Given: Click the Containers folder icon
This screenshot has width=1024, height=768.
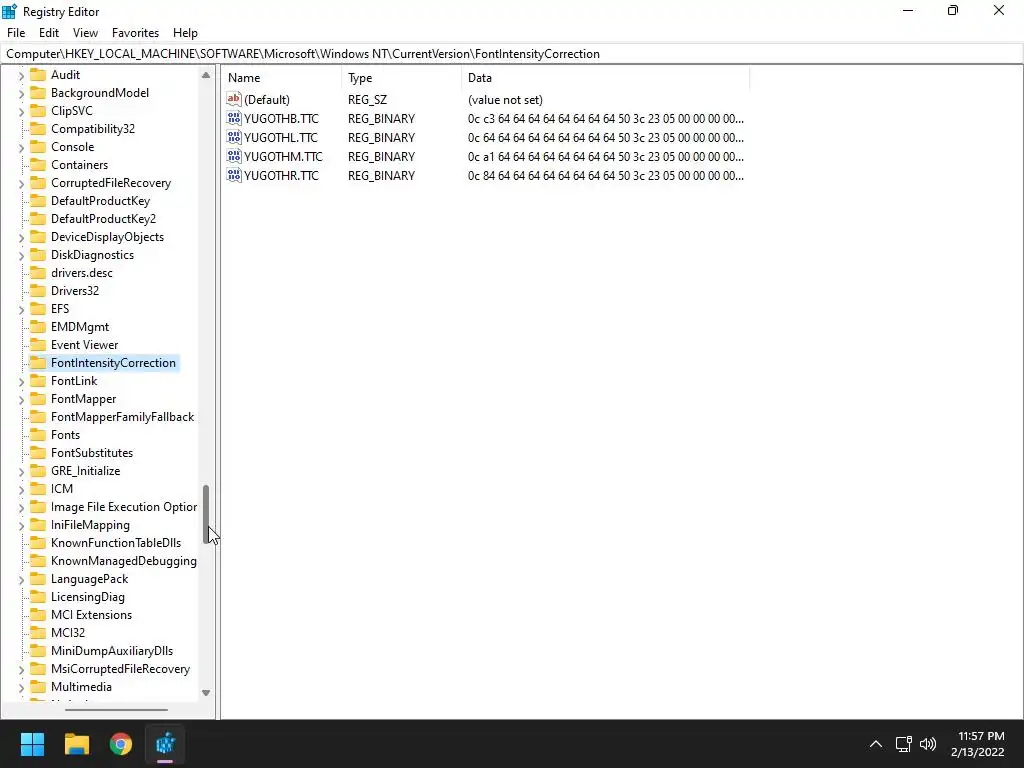Looking at the screenshot, I should tap(39, 165).
